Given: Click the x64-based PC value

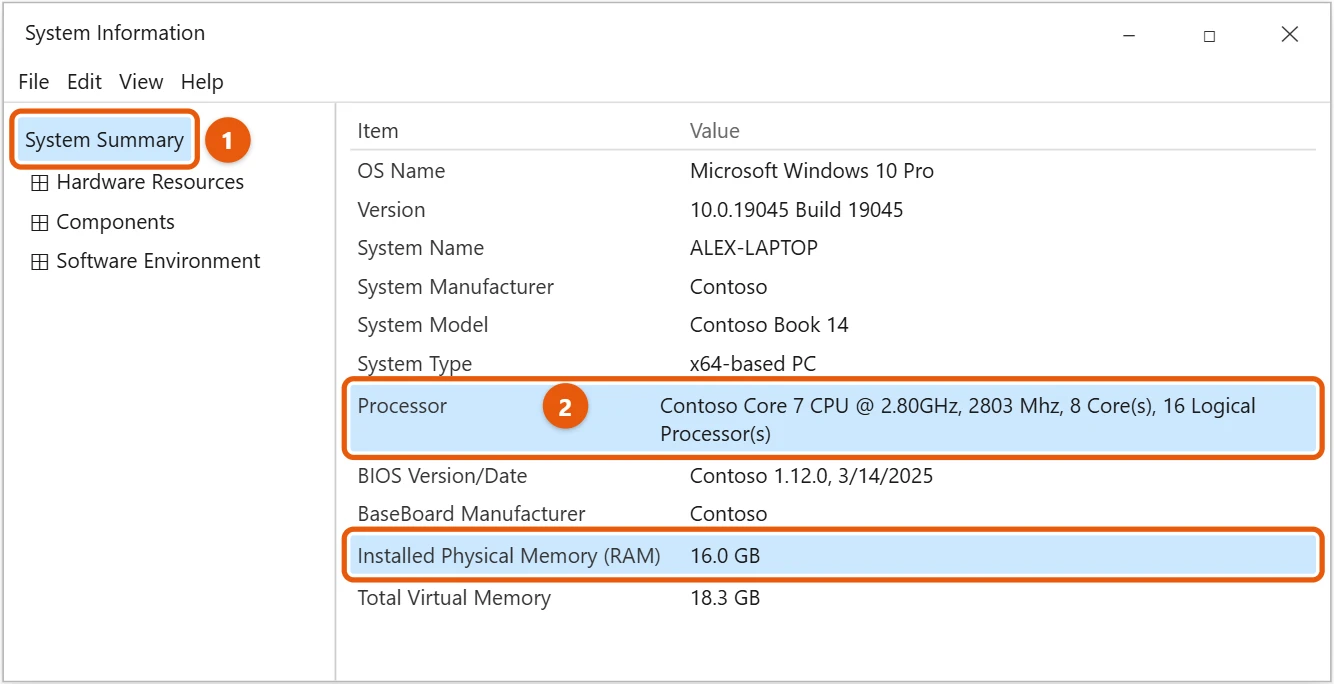Looking at the screenshot, I should tap(753, 364).
